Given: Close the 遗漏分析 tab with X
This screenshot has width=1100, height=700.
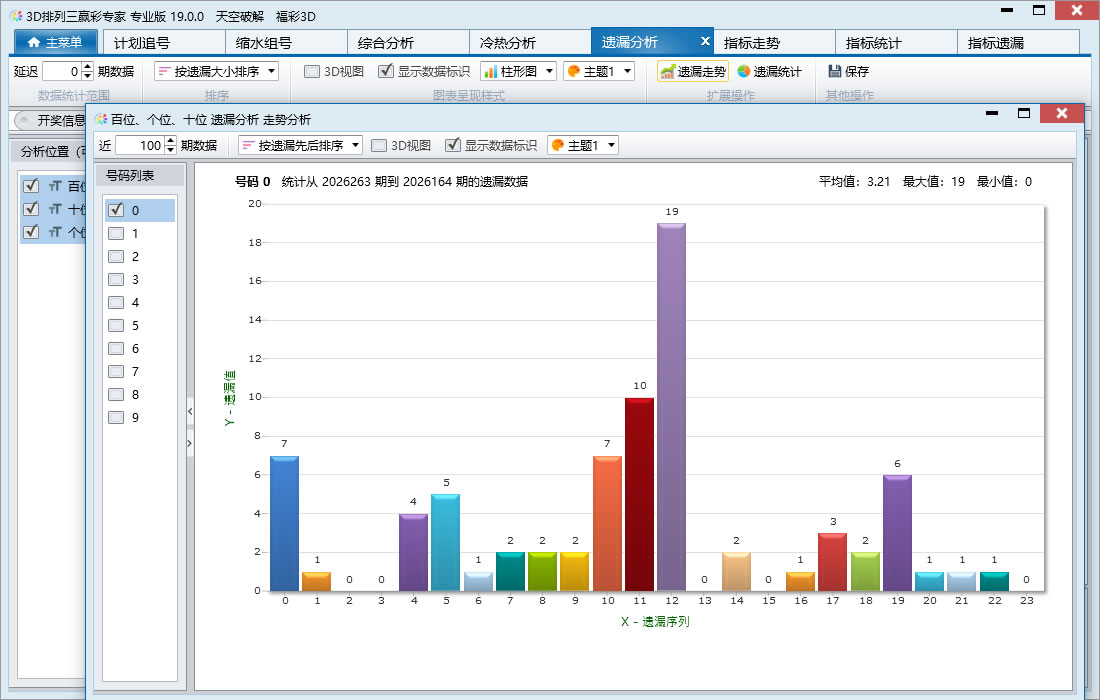Looking at the screenshot, I should click(x=705, y=41).
